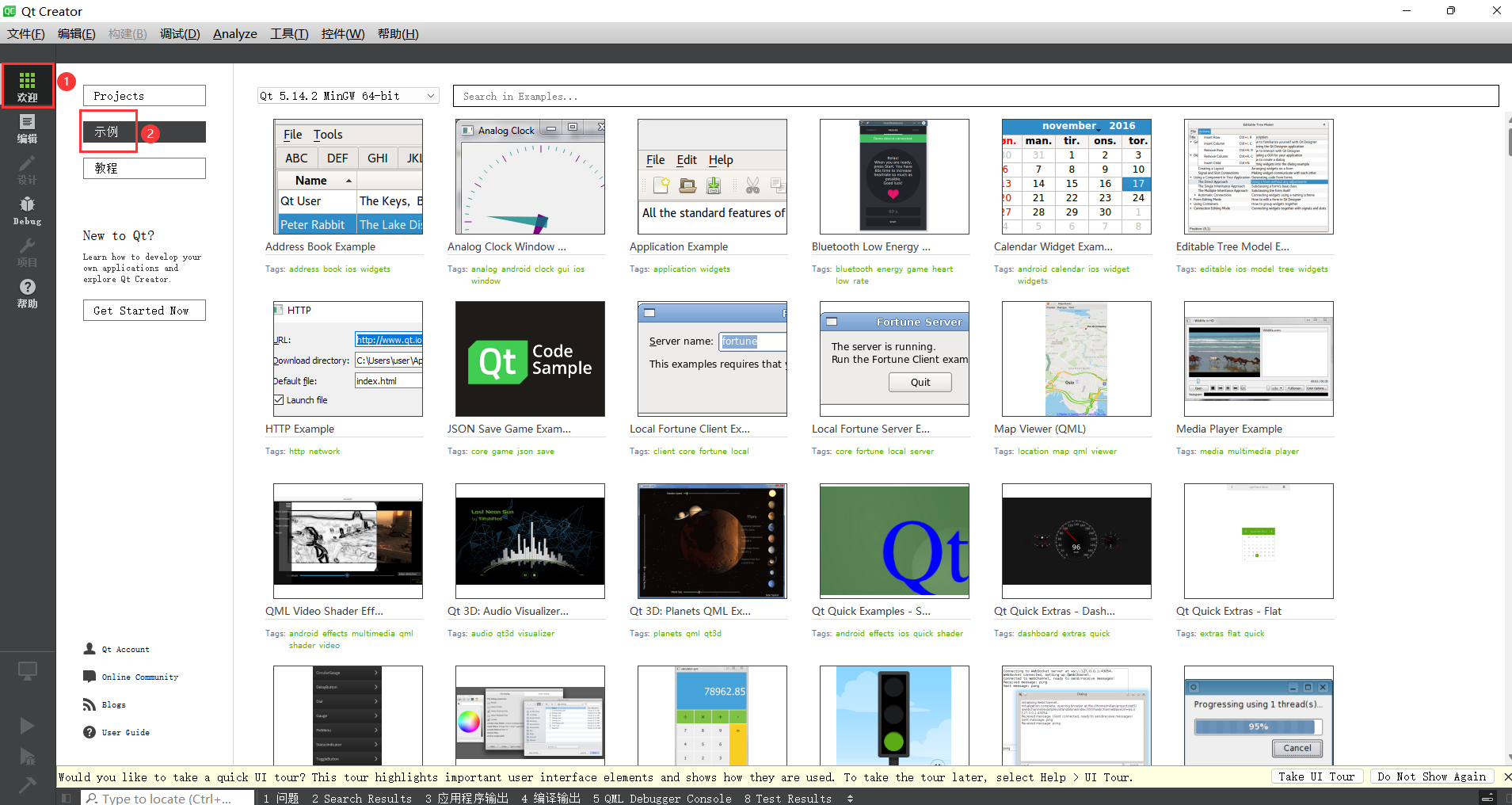Open the Qt 3D Planets QML thumbnail
Viewport: 1512px width, 805px height.
712,541
